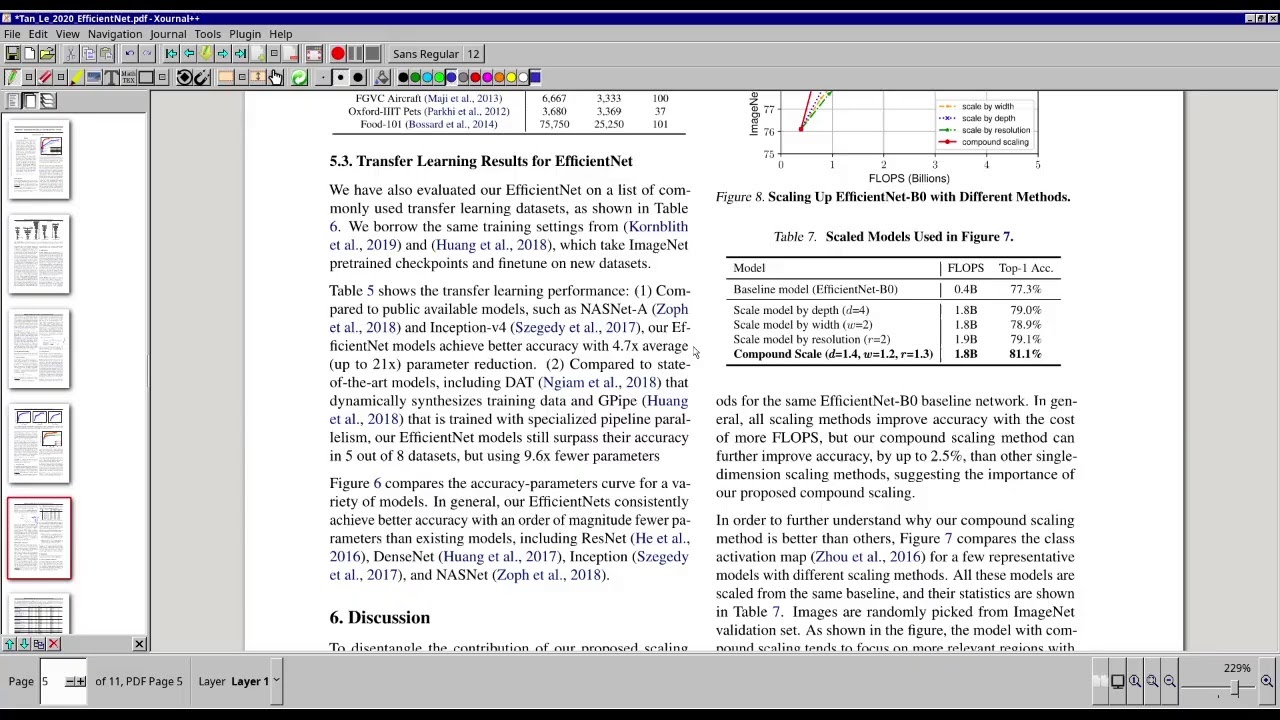Open the File menu
The image size is (1280, 720).
click(12, 34)
